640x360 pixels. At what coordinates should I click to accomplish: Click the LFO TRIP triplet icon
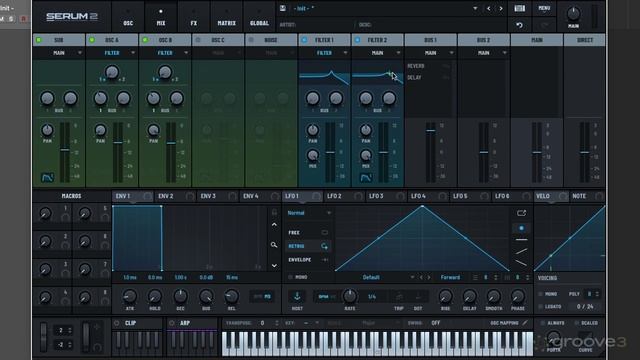click(x=399, y=297)
